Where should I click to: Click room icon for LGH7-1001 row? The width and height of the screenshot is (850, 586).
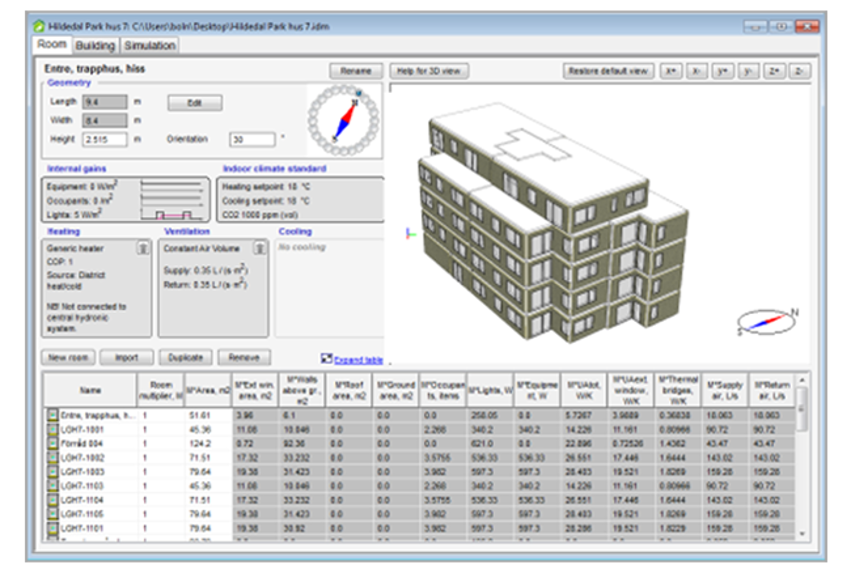(x=53, y=428)
